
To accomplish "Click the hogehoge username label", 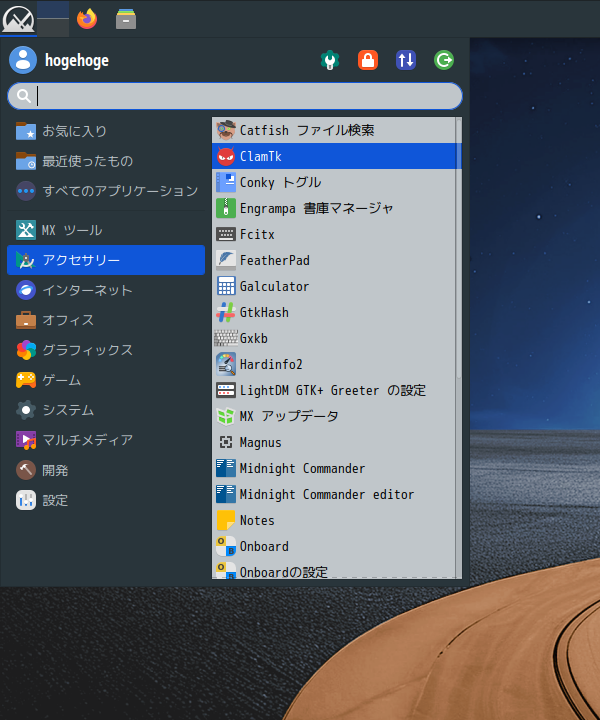I will point(77,60).
